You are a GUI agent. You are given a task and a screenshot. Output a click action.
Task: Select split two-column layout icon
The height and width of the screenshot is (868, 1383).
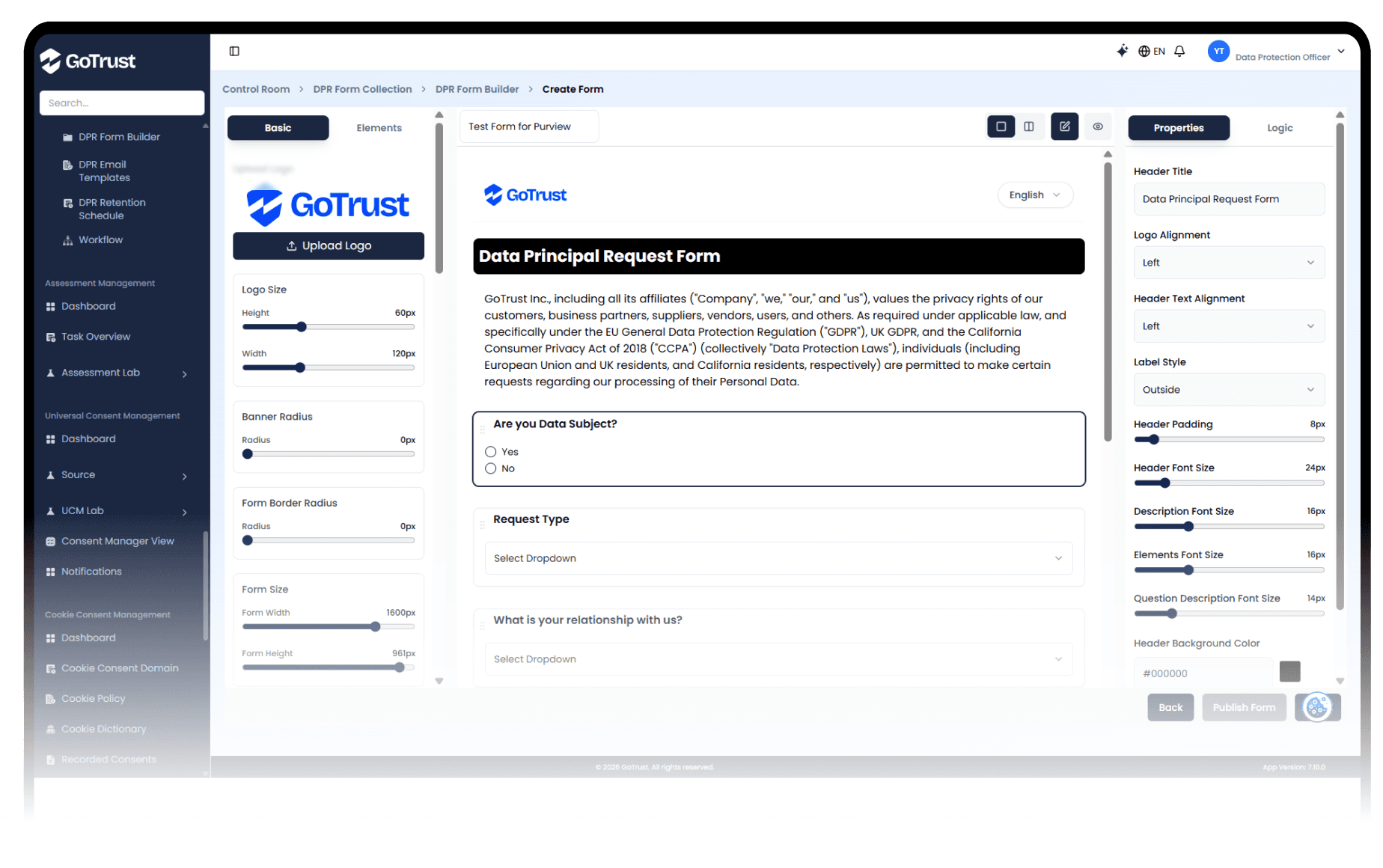(1029, 126)
